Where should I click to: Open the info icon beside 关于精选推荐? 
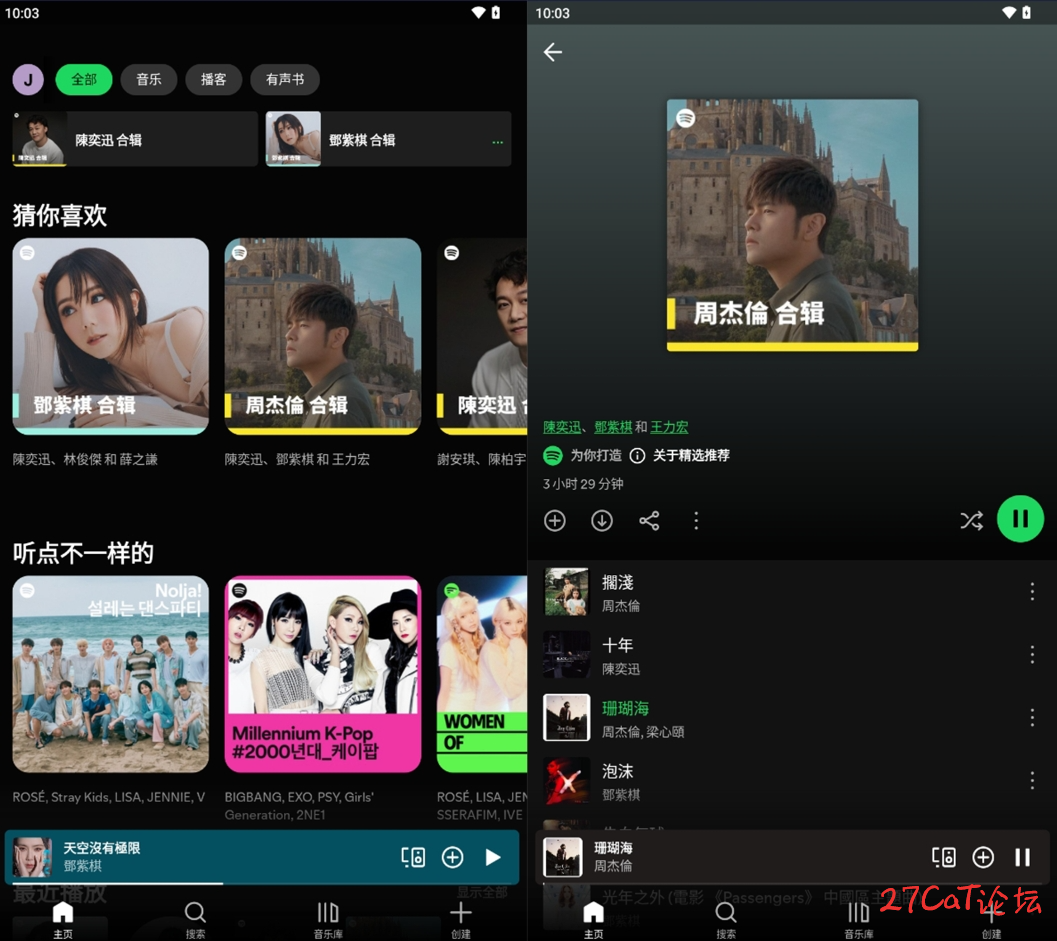(637, 456)
